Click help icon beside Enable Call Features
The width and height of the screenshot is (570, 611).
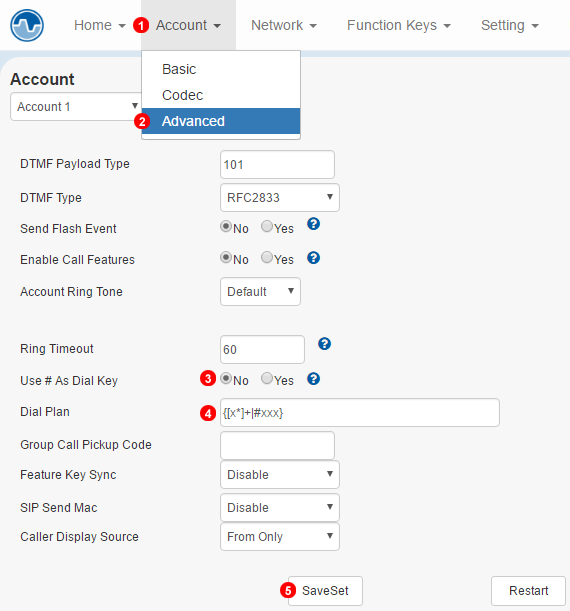tap(314, 258)
